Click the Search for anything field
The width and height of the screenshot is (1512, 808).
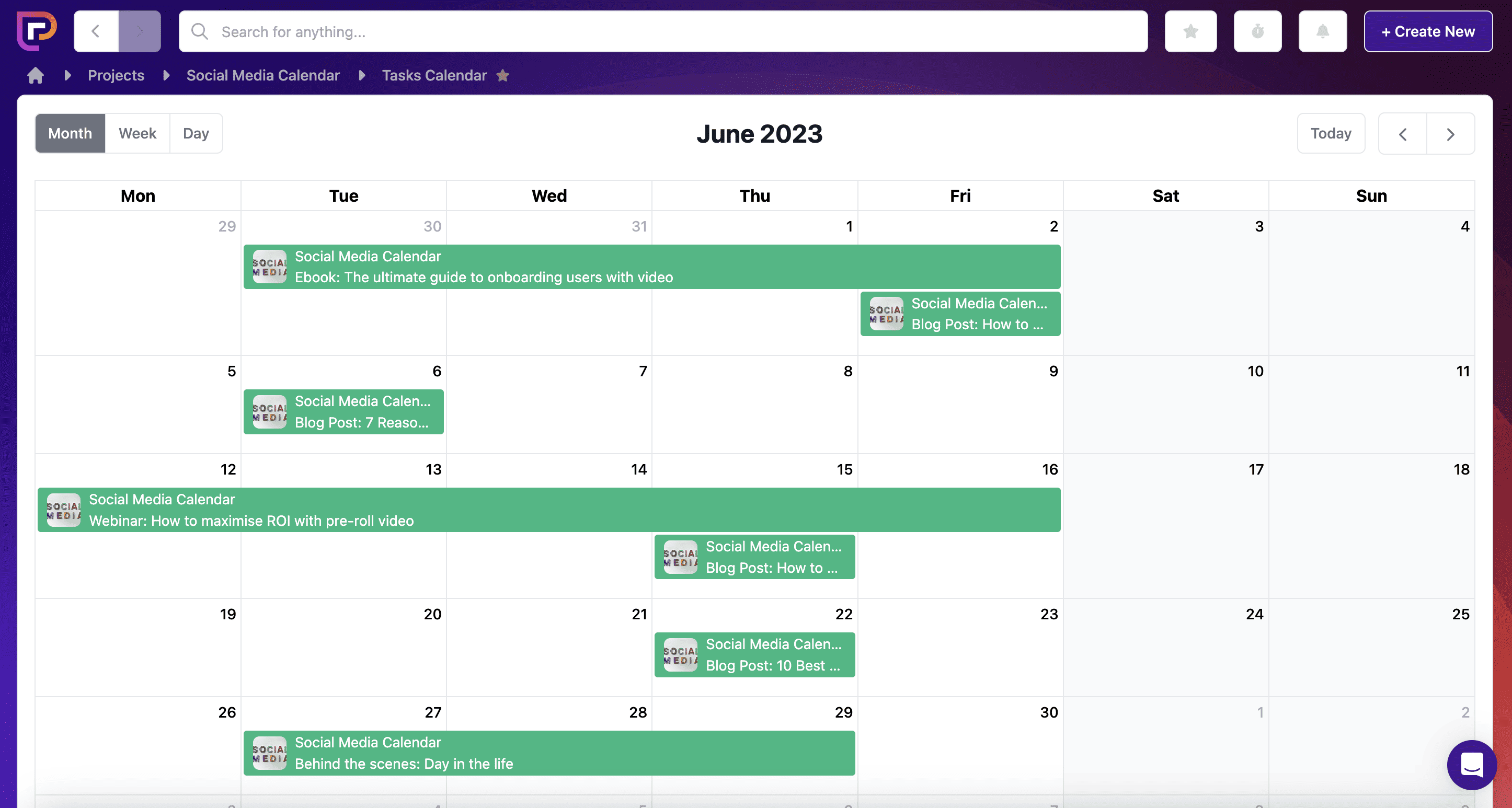663,31
